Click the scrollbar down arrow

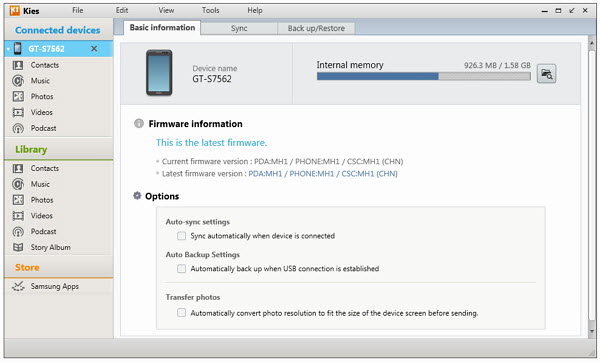tap(592, 331)
